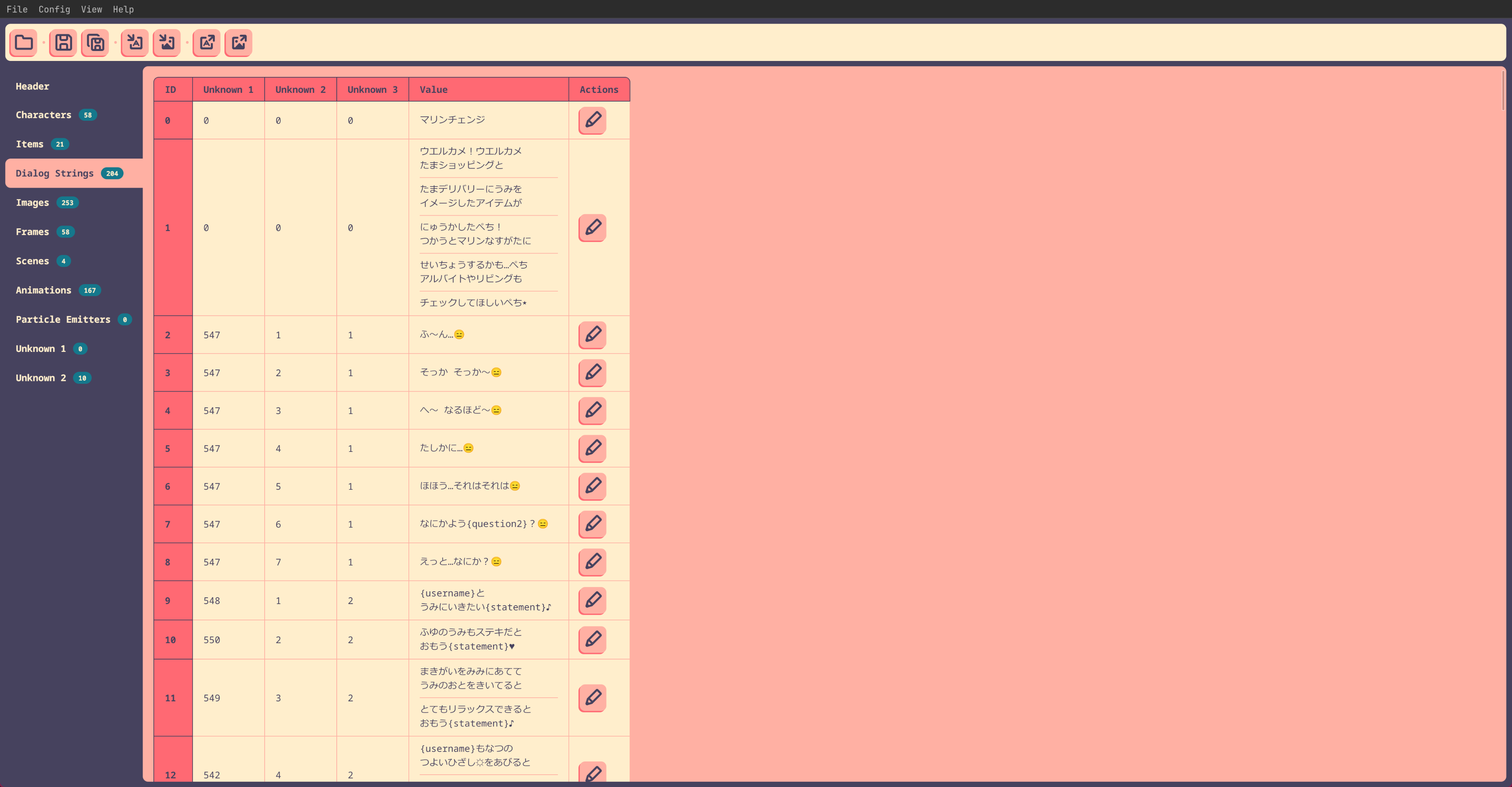Image resolution: width=1512 pixels, height=787 pixels.
Task: Click the Import strings icon
Action: click(135, 42)
